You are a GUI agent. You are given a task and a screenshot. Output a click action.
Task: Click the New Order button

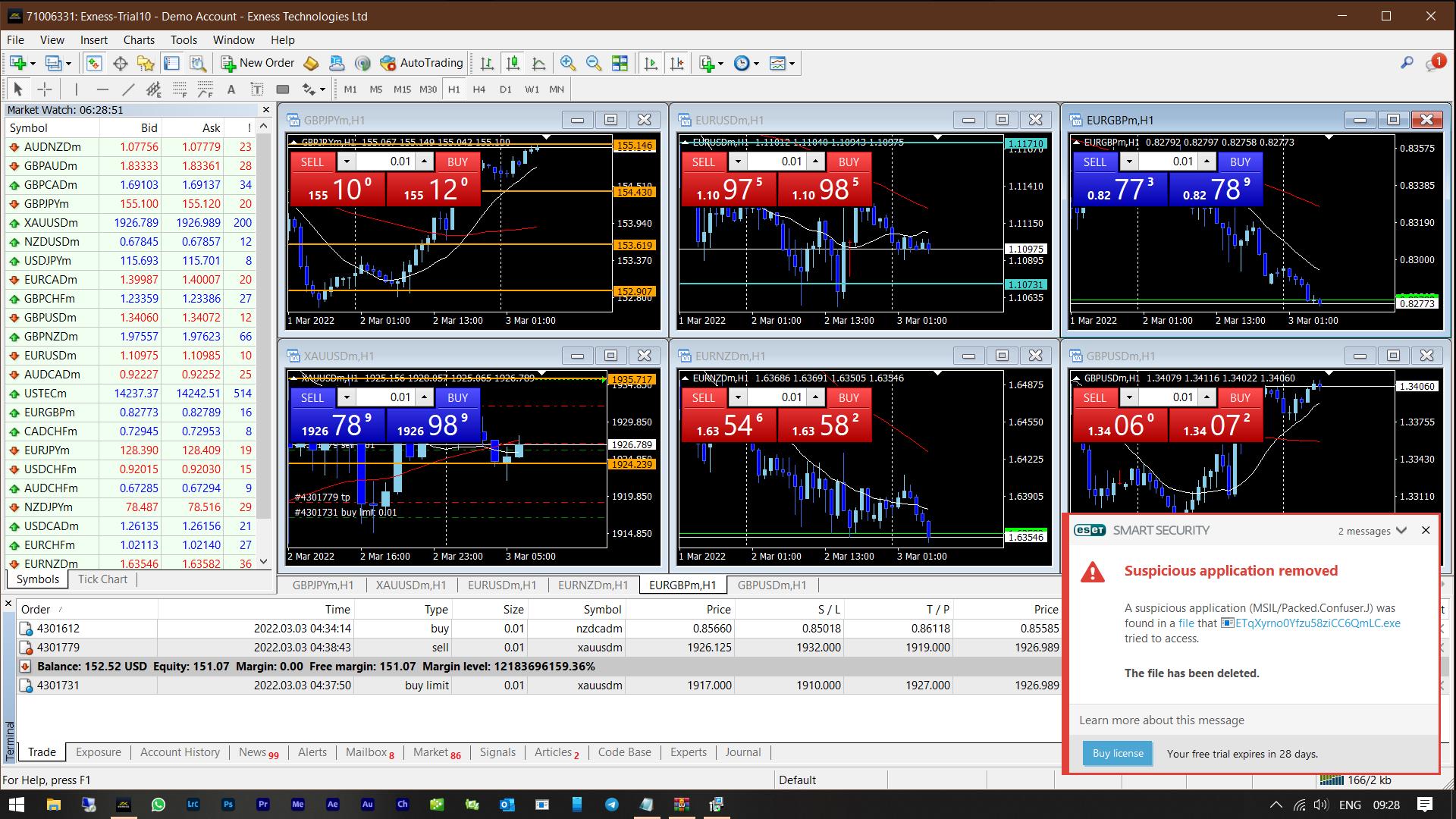(x=258, y=63)
